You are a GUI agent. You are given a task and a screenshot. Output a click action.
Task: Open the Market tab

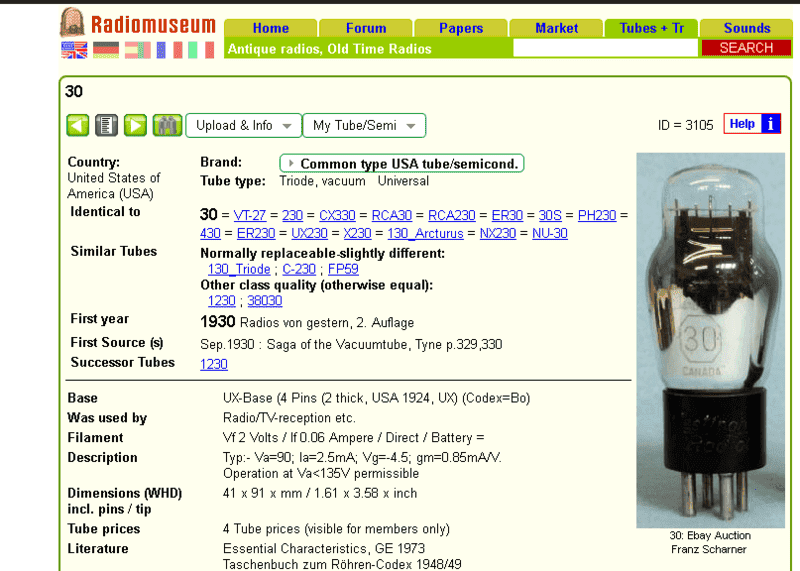pos(557,28)
